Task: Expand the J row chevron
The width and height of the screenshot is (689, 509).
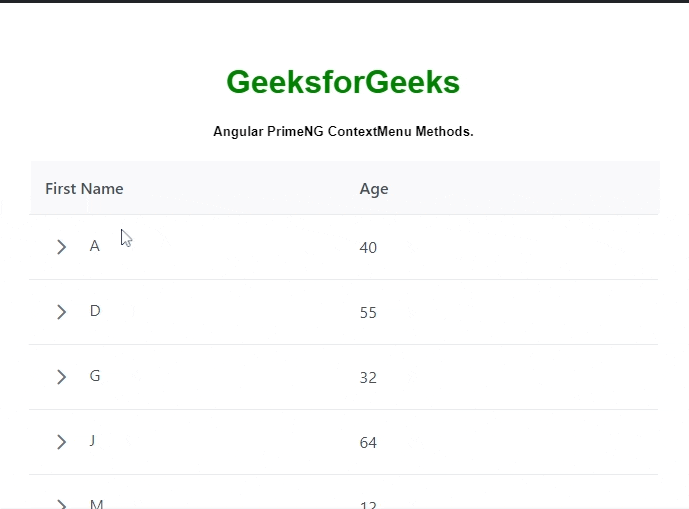Action: [61, 442]
